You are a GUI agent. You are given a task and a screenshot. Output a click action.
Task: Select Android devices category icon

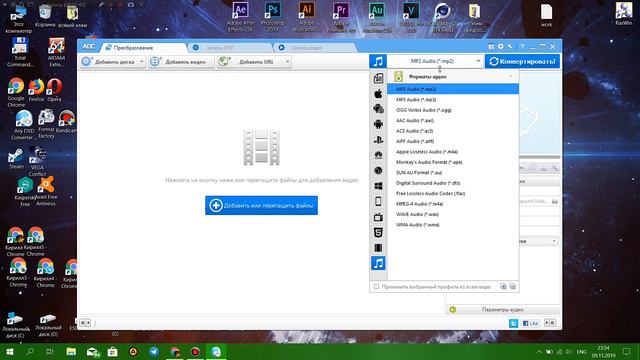tap(378, 124)
